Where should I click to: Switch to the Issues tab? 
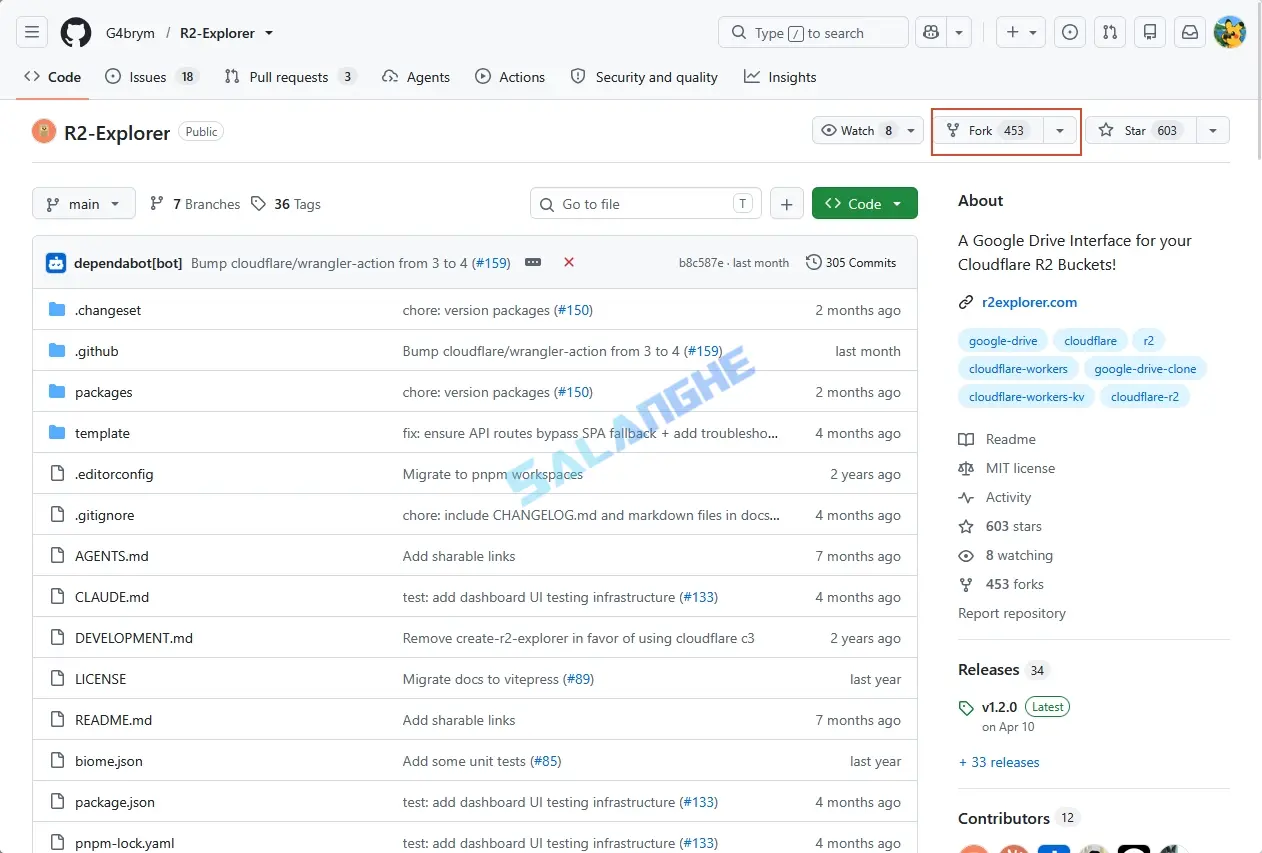coord(152,77)
